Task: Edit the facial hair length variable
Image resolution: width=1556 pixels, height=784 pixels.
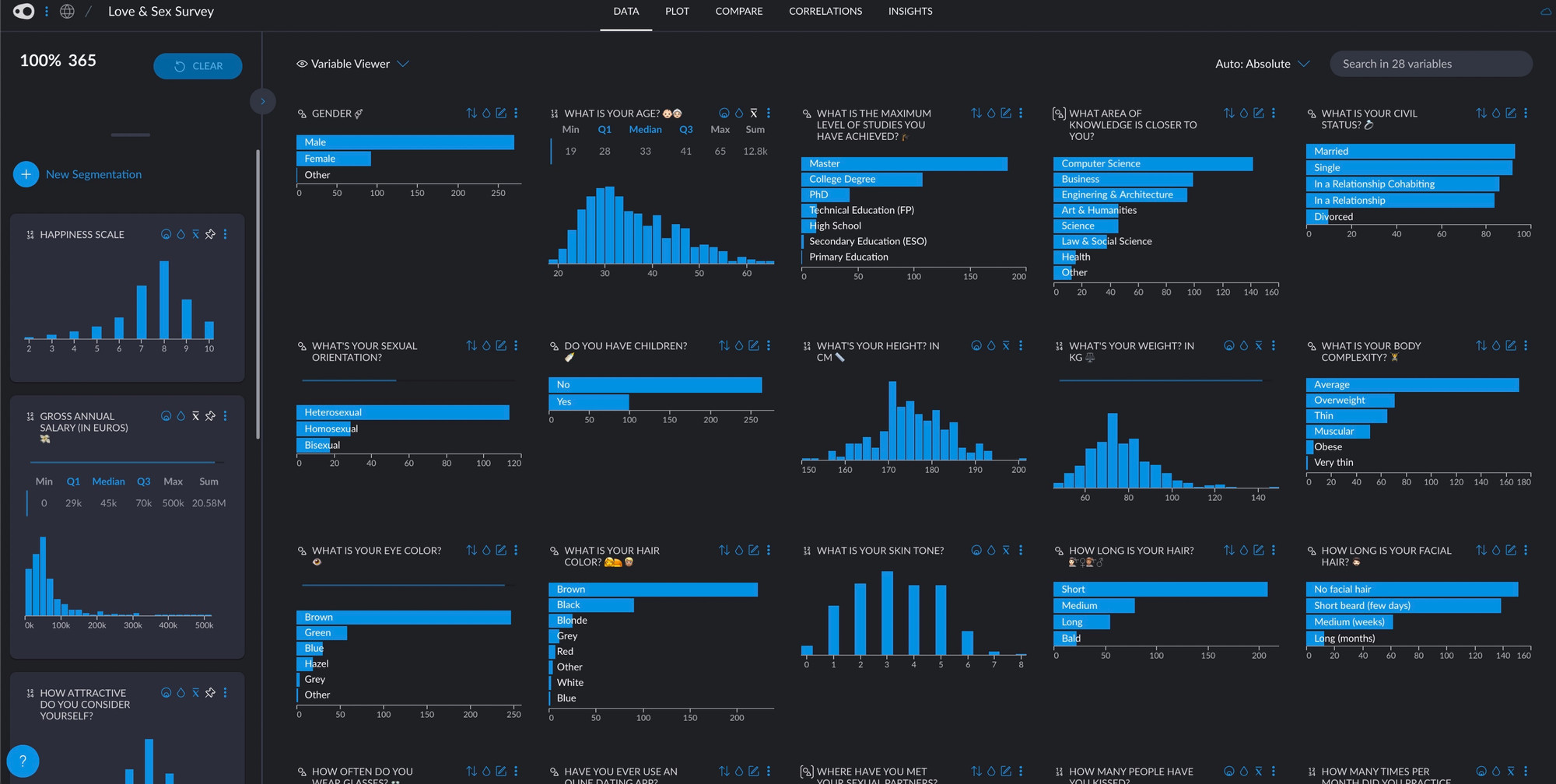Action: (x=1511, y=551)
